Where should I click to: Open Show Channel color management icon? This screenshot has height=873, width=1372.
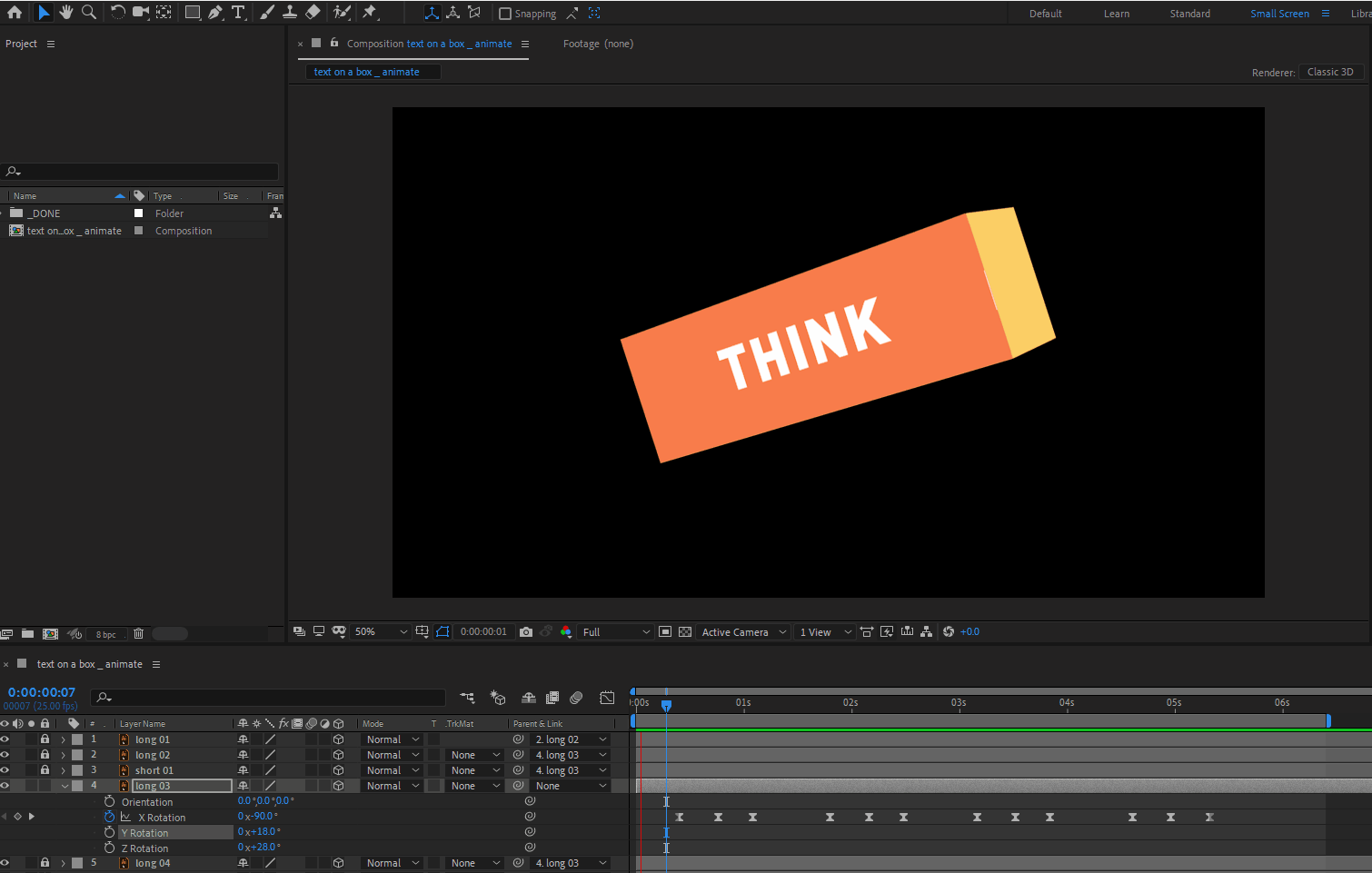tap(566, 631)
